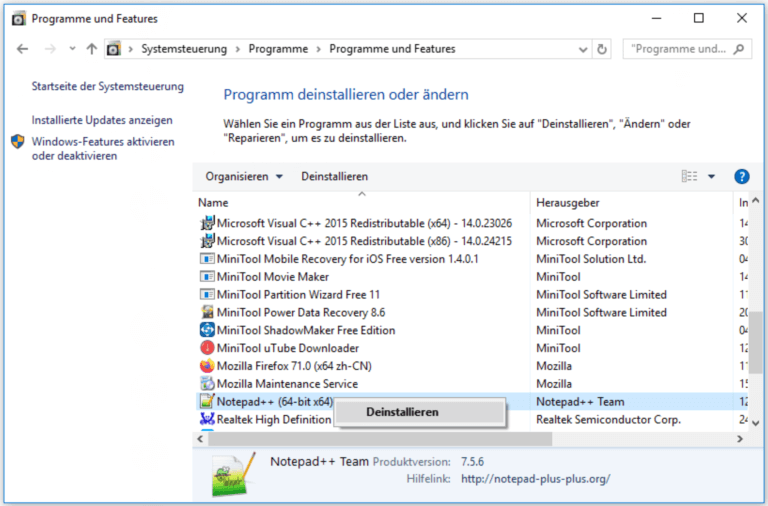
Task: Select MiniTool ShadowMaker Free Edition
Action: click(306, 330)
